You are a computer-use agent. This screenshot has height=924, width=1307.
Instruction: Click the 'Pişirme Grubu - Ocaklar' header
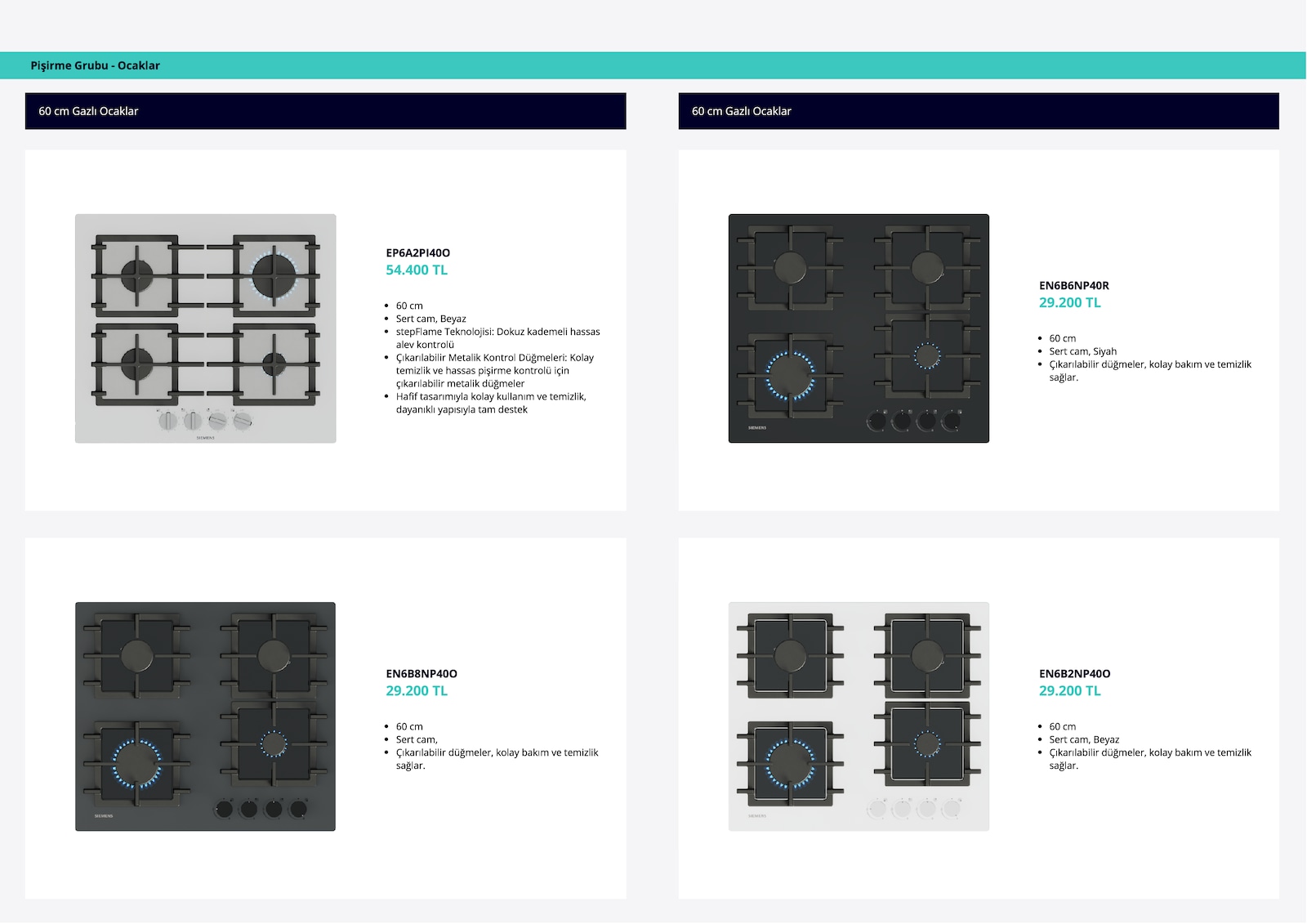[96, 65]
